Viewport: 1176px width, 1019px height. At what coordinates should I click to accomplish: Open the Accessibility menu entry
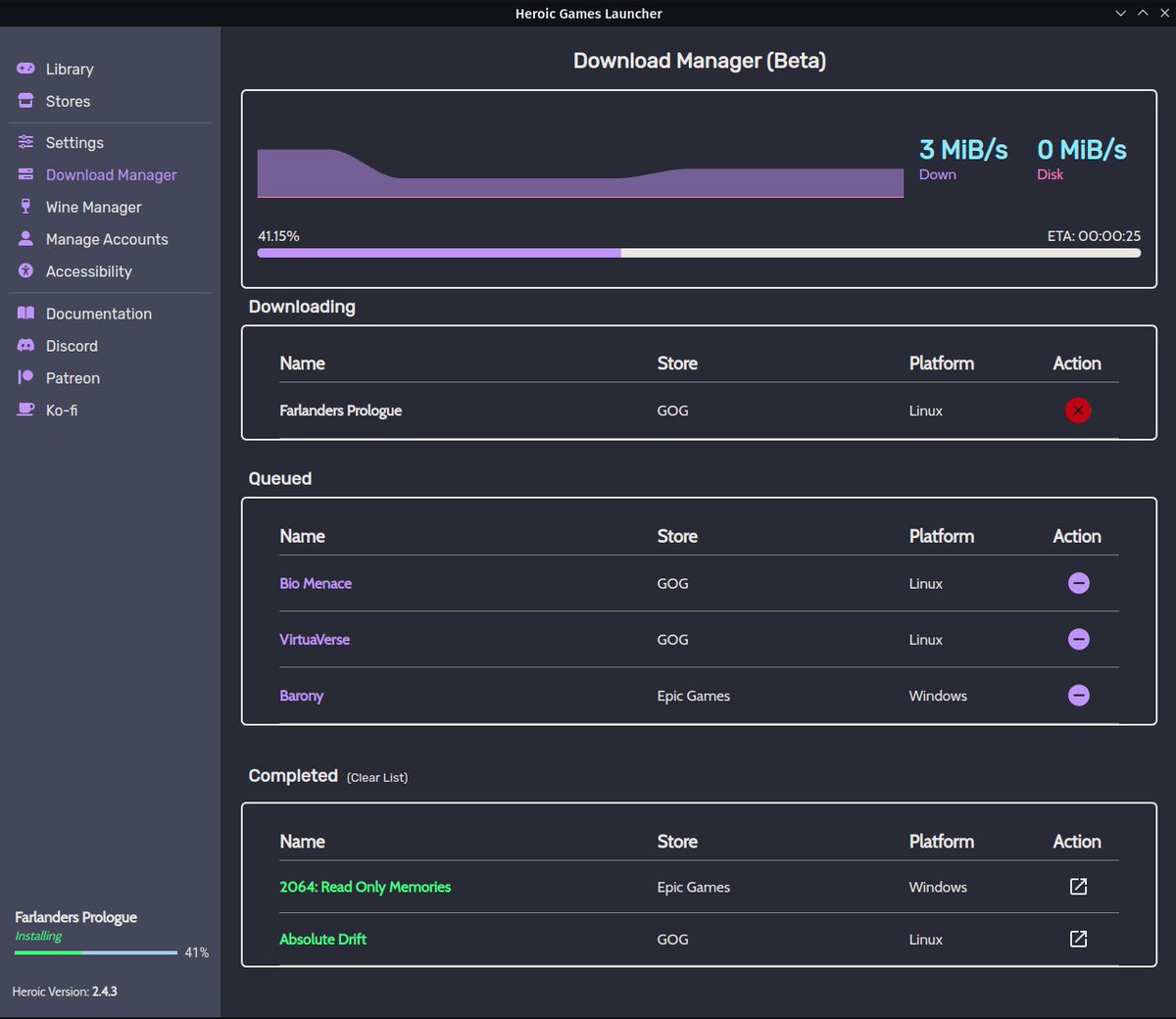pos(88,271)
